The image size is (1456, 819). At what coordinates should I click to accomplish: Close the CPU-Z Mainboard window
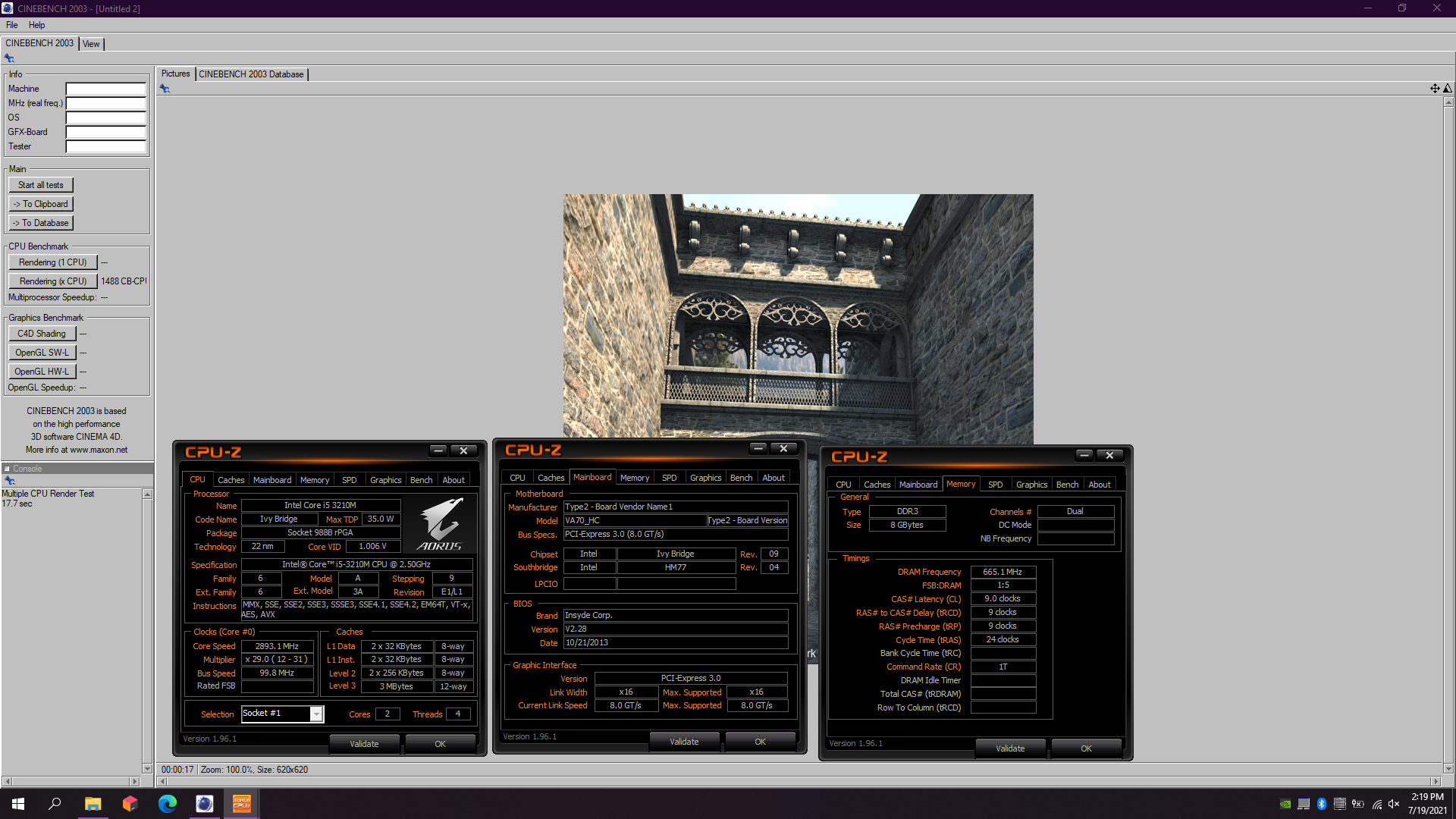pyautogui.click(x=783, y=448)
